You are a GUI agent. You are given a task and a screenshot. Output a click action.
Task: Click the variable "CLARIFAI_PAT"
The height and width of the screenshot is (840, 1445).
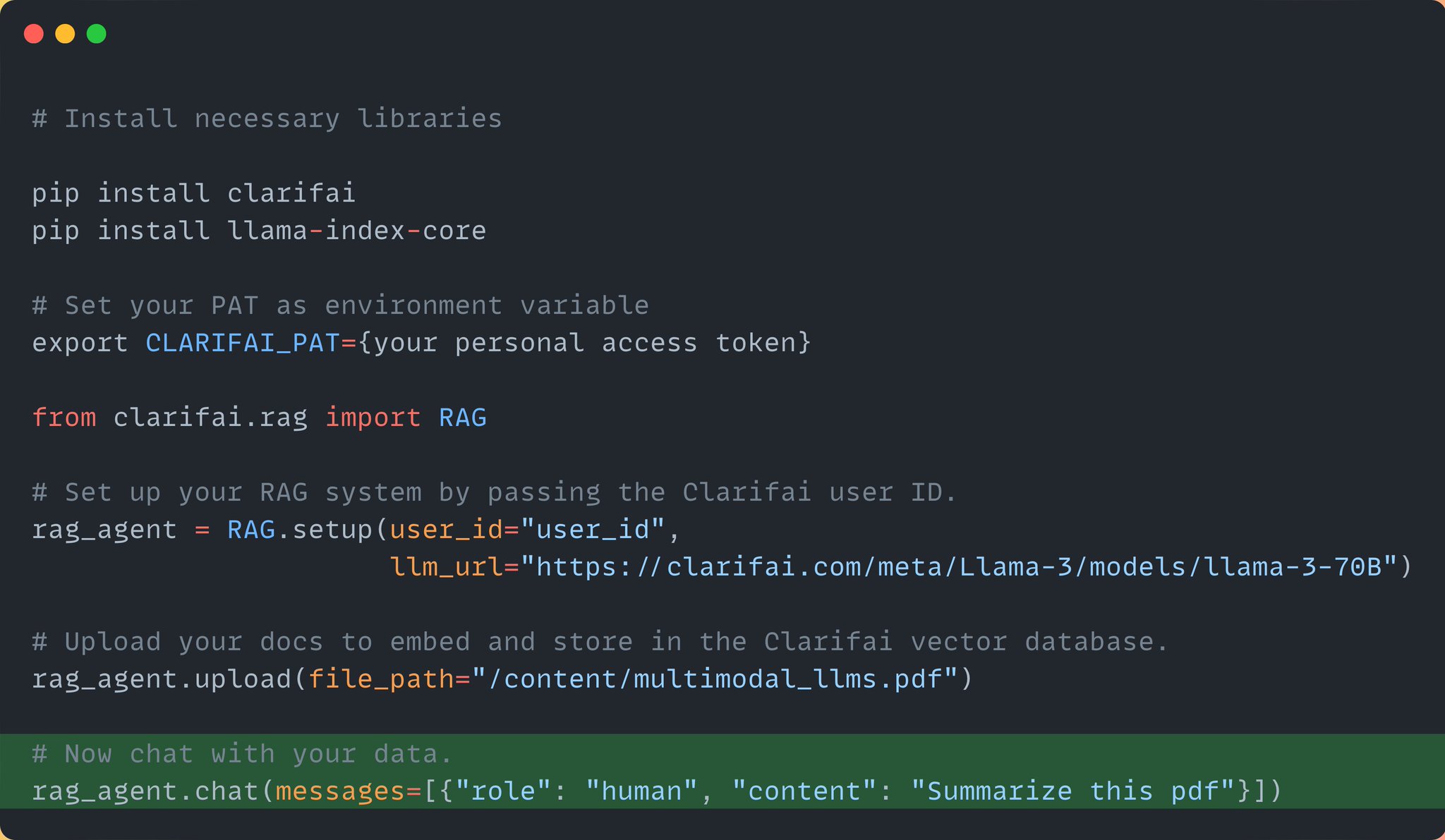coord(243,343)
